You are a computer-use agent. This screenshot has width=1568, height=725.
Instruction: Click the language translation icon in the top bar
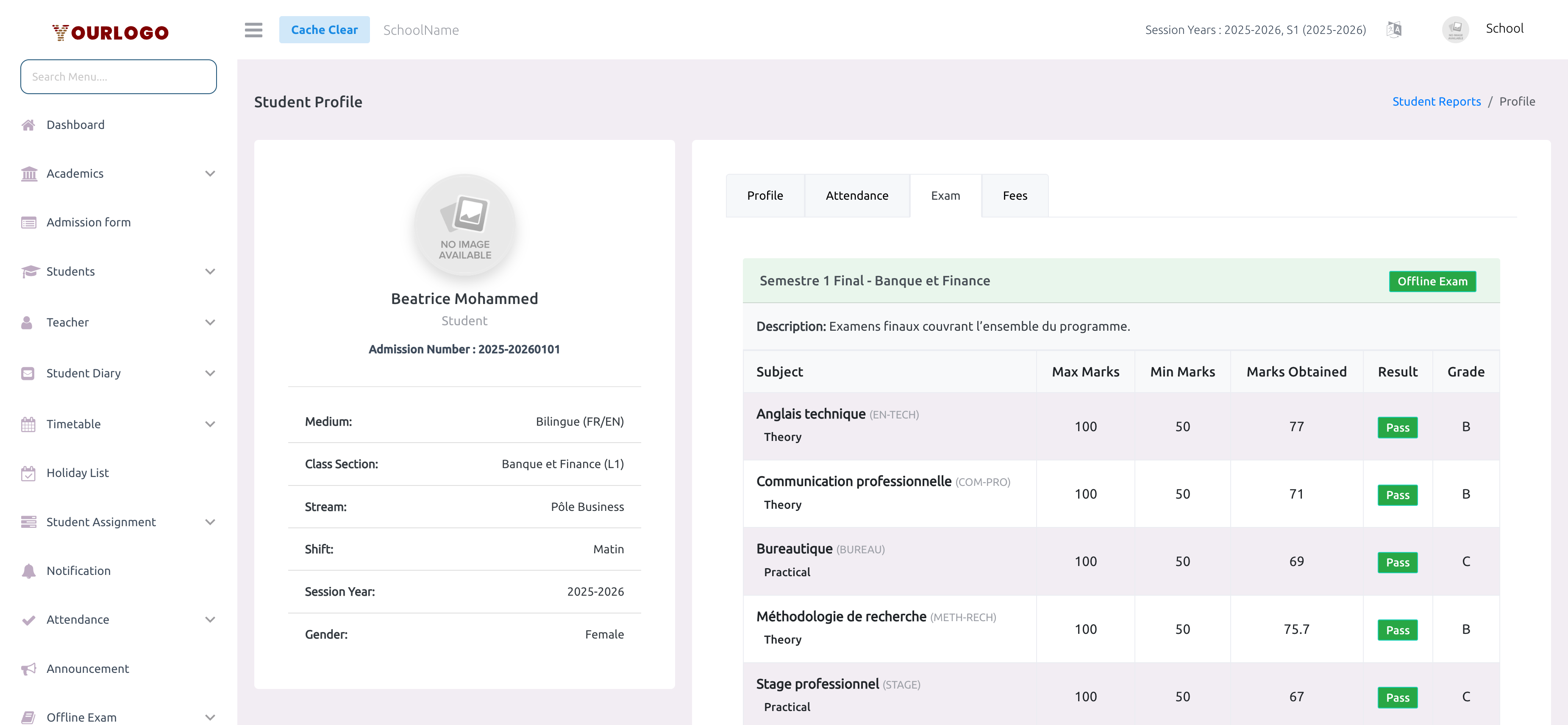coord(1394,28)
